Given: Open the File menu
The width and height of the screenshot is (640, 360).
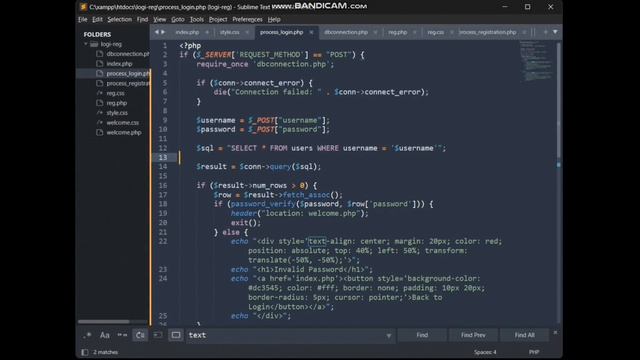Looking at the screenshot, I should pyautogui.click(x=83, y=19).
